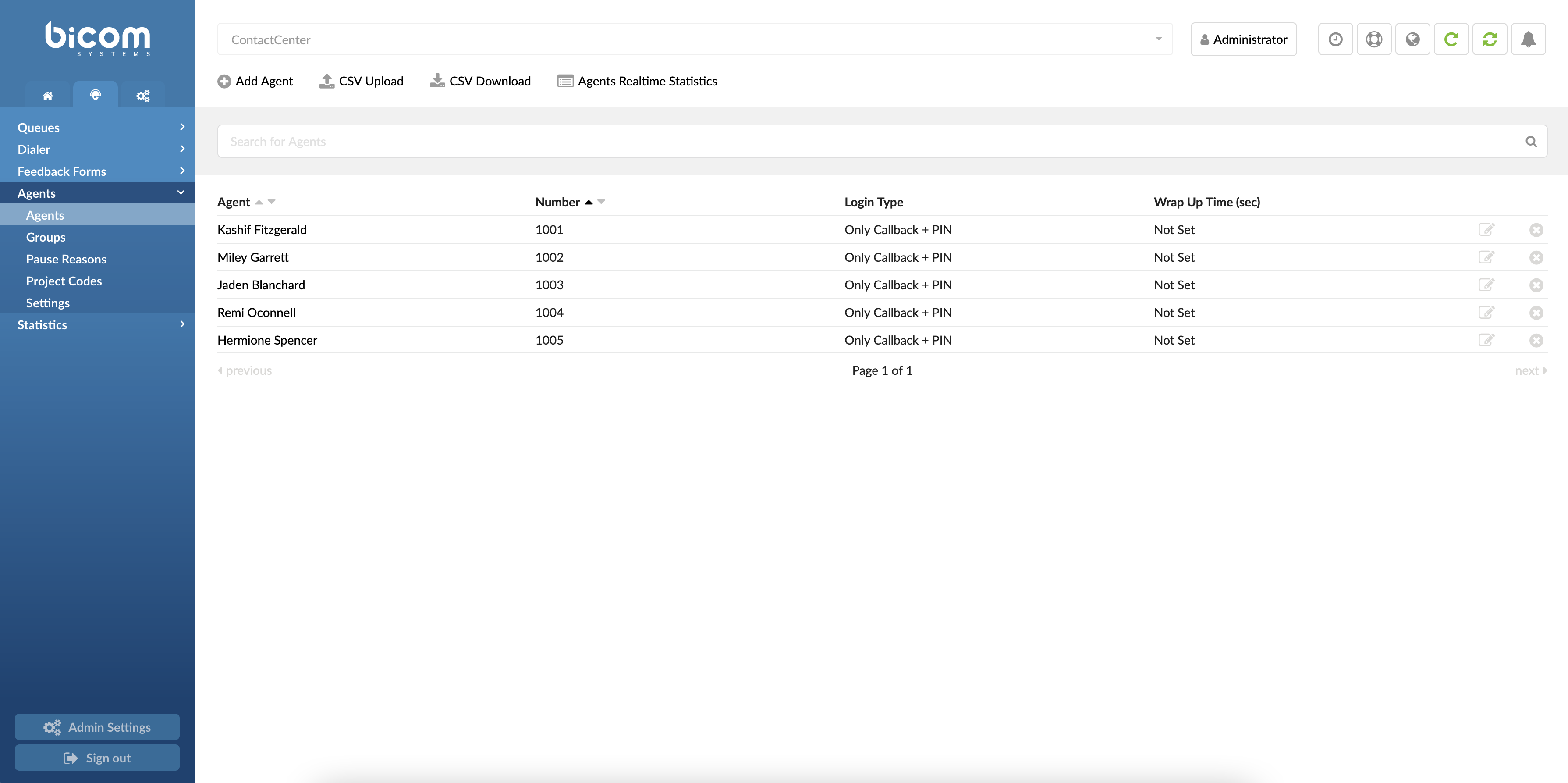This screenshot has width=1568, height=783.
Task: Open the notifications bell icon
Action: click(x=1529, y=39)
